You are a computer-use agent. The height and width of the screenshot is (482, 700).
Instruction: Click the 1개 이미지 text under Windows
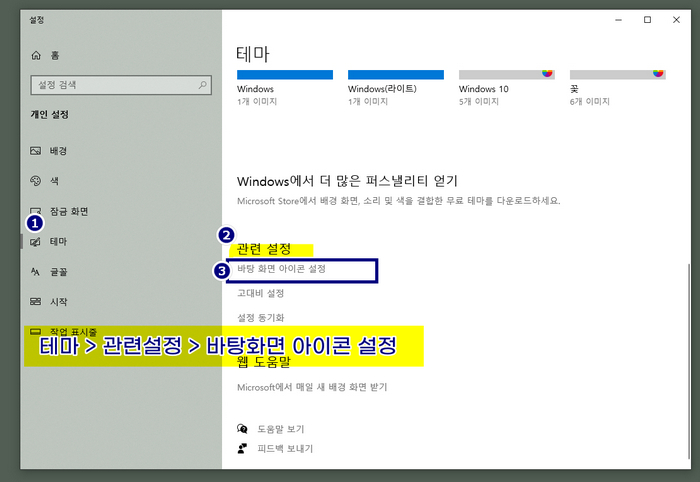click(257, 101)
